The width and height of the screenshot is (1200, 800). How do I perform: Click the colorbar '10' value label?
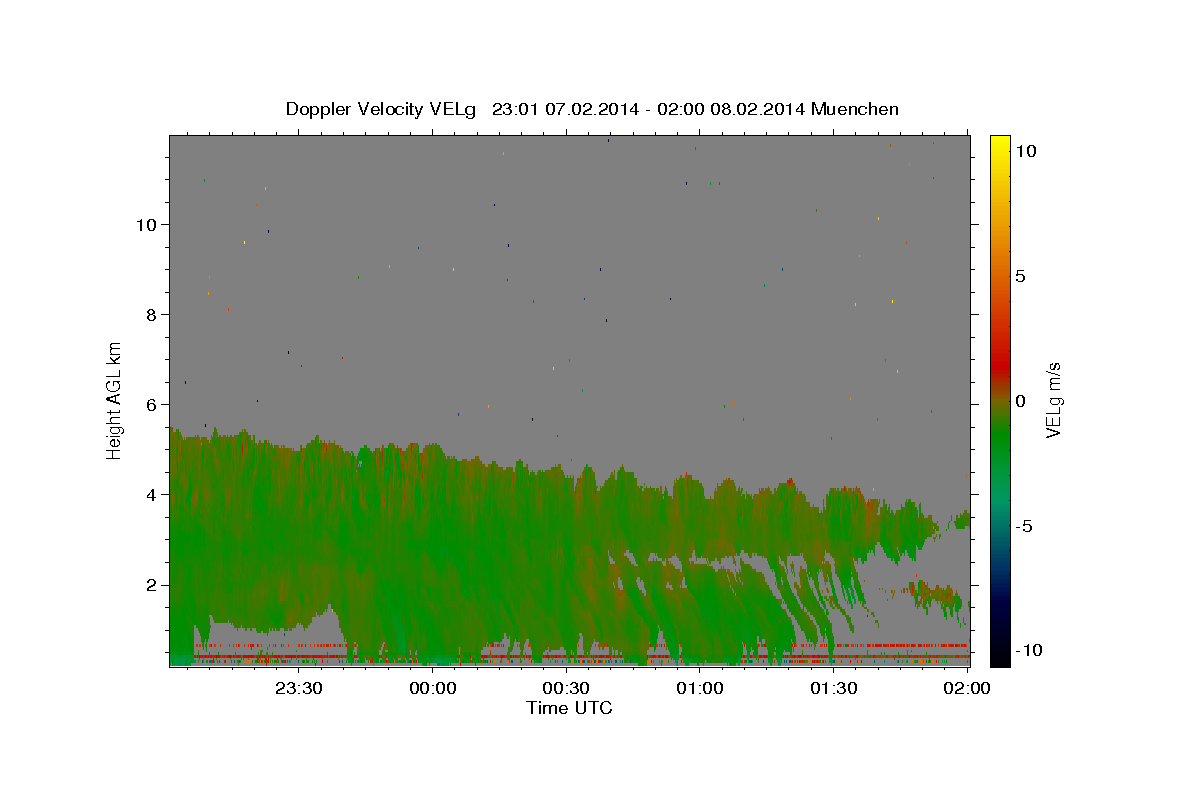pos(1025,151)
